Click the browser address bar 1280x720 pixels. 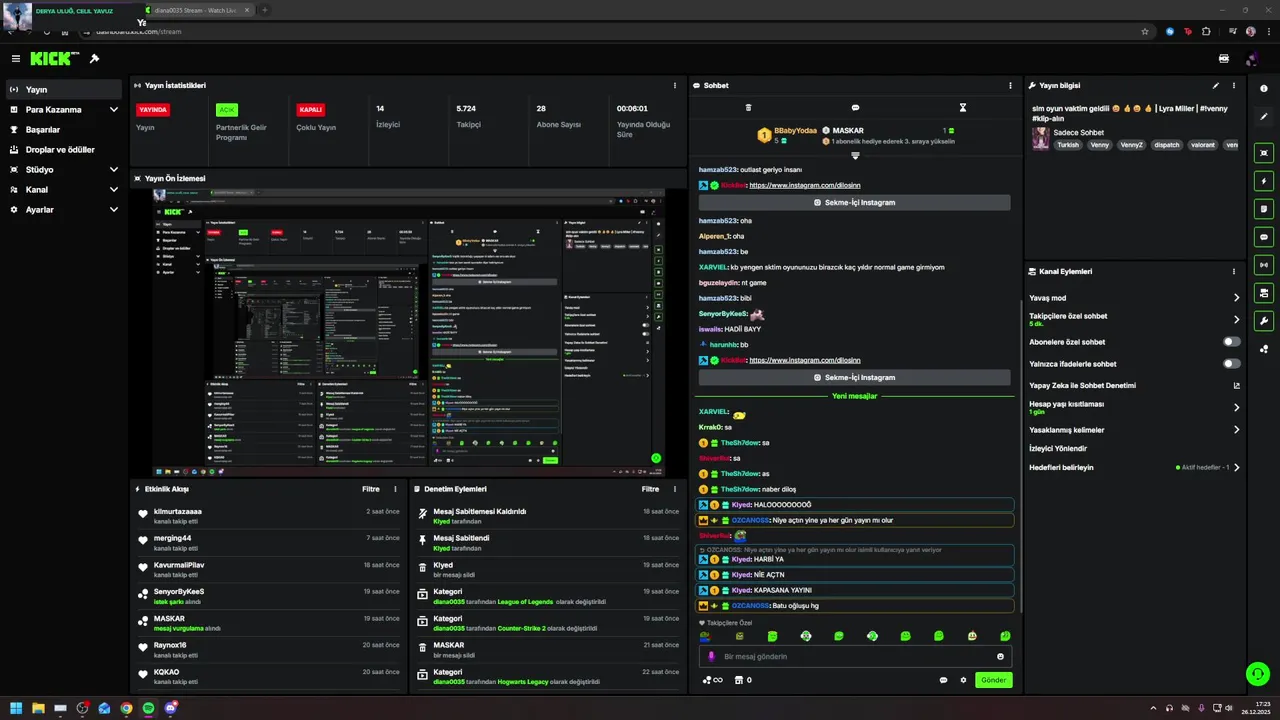[610, 31]
